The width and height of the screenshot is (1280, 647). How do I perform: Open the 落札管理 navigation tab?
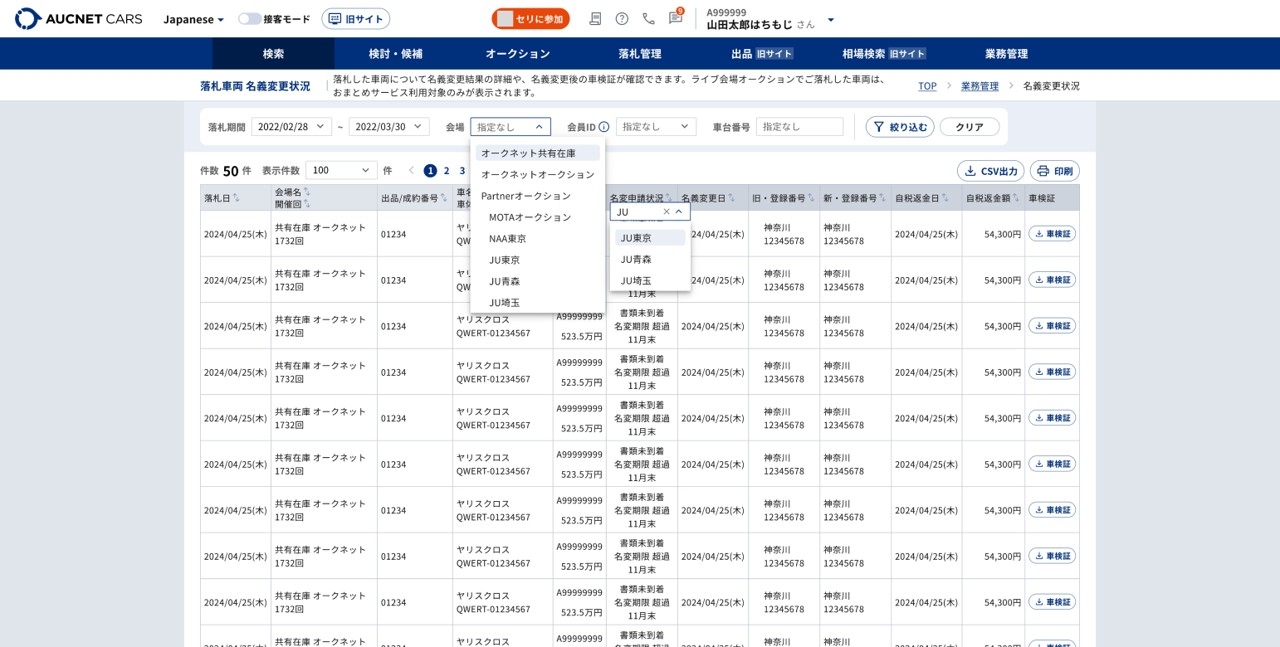[639, 54]
